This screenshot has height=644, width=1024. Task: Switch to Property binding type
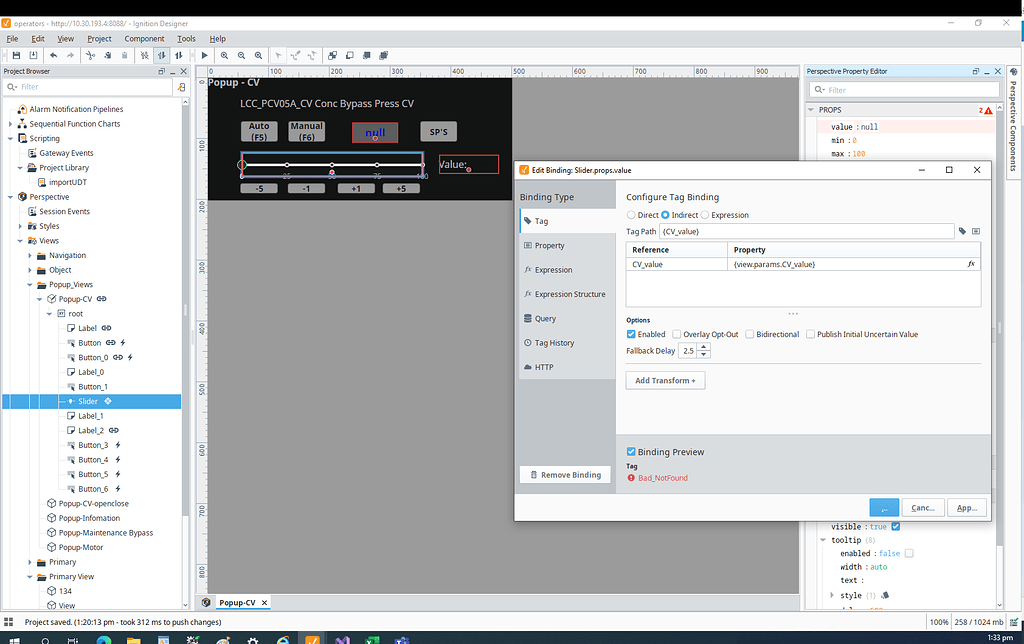(x=567, y=246)
